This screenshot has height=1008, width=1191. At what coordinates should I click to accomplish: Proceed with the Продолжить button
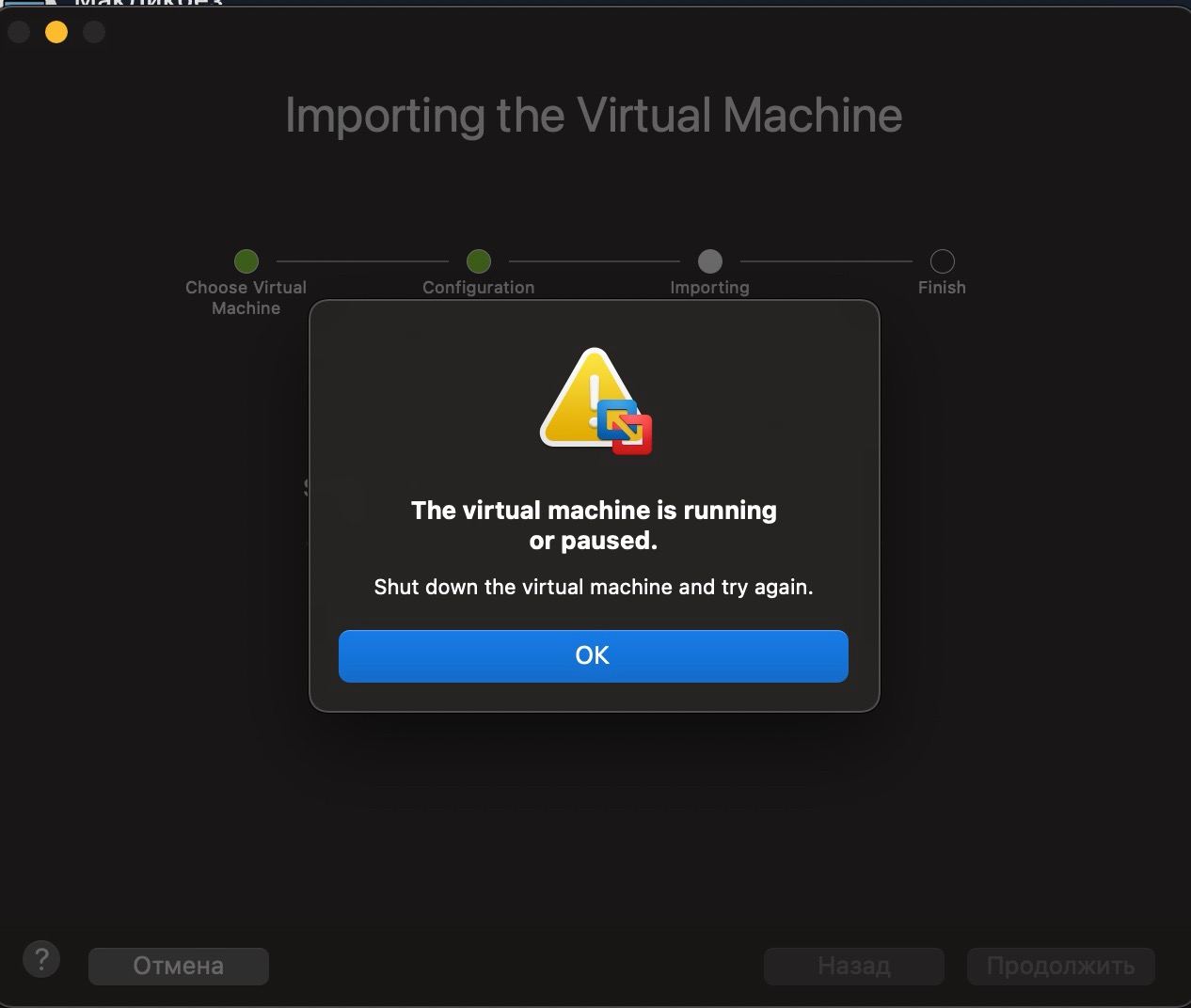tap(1060, 966)
